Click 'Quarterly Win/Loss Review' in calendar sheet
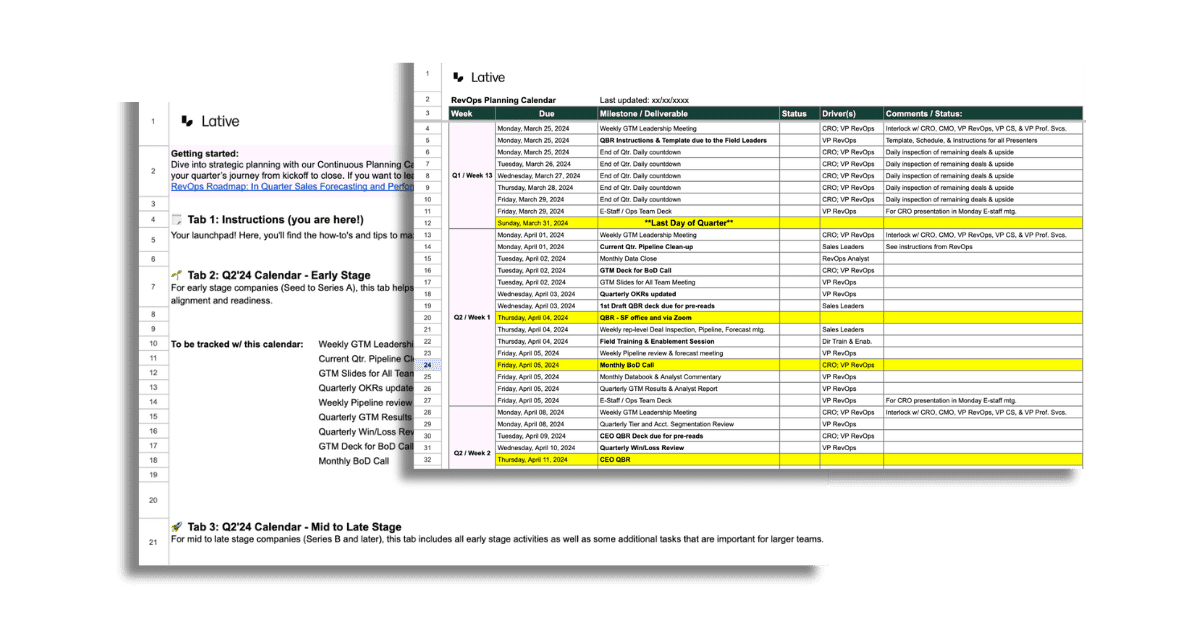The image size is (1200, 627). click(687, 448)
